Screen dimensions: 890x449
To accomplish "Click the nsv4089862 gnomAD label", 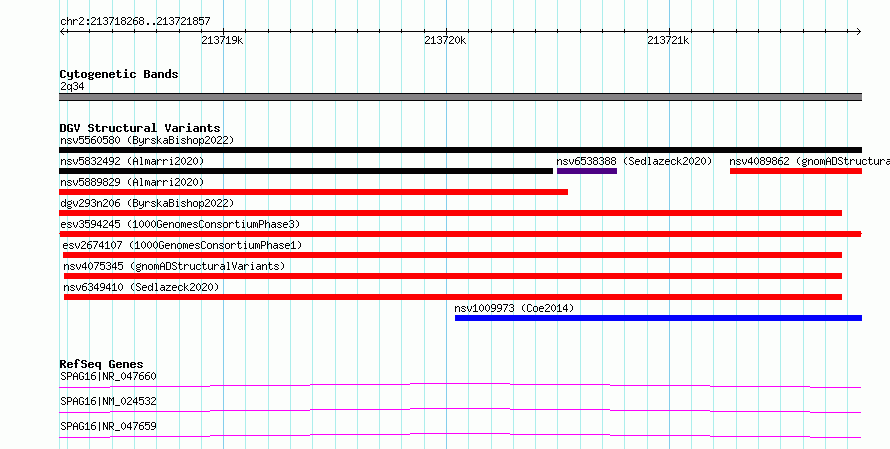I will pyautogui.click(x=809, y=161).
